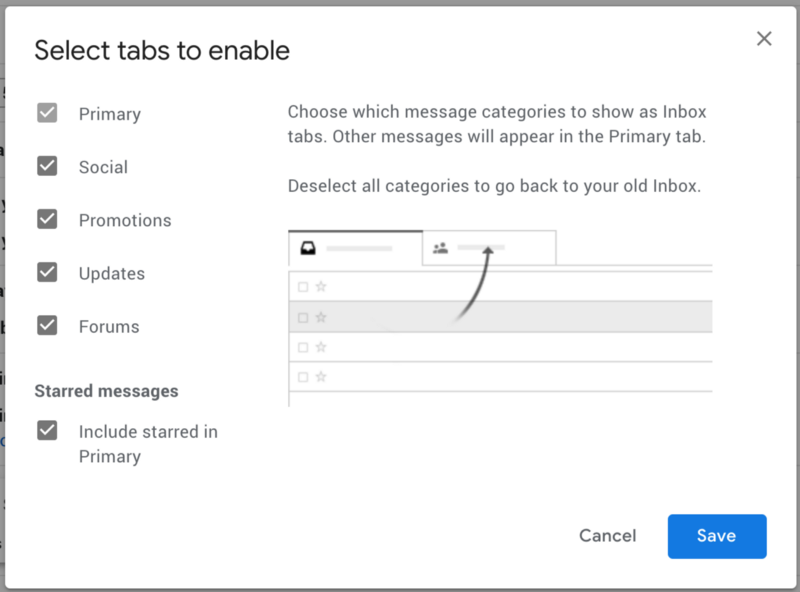Viewport: 800px width, 592px height.
Task: Turn off the Updates checkbox
Action: point(47,272)
